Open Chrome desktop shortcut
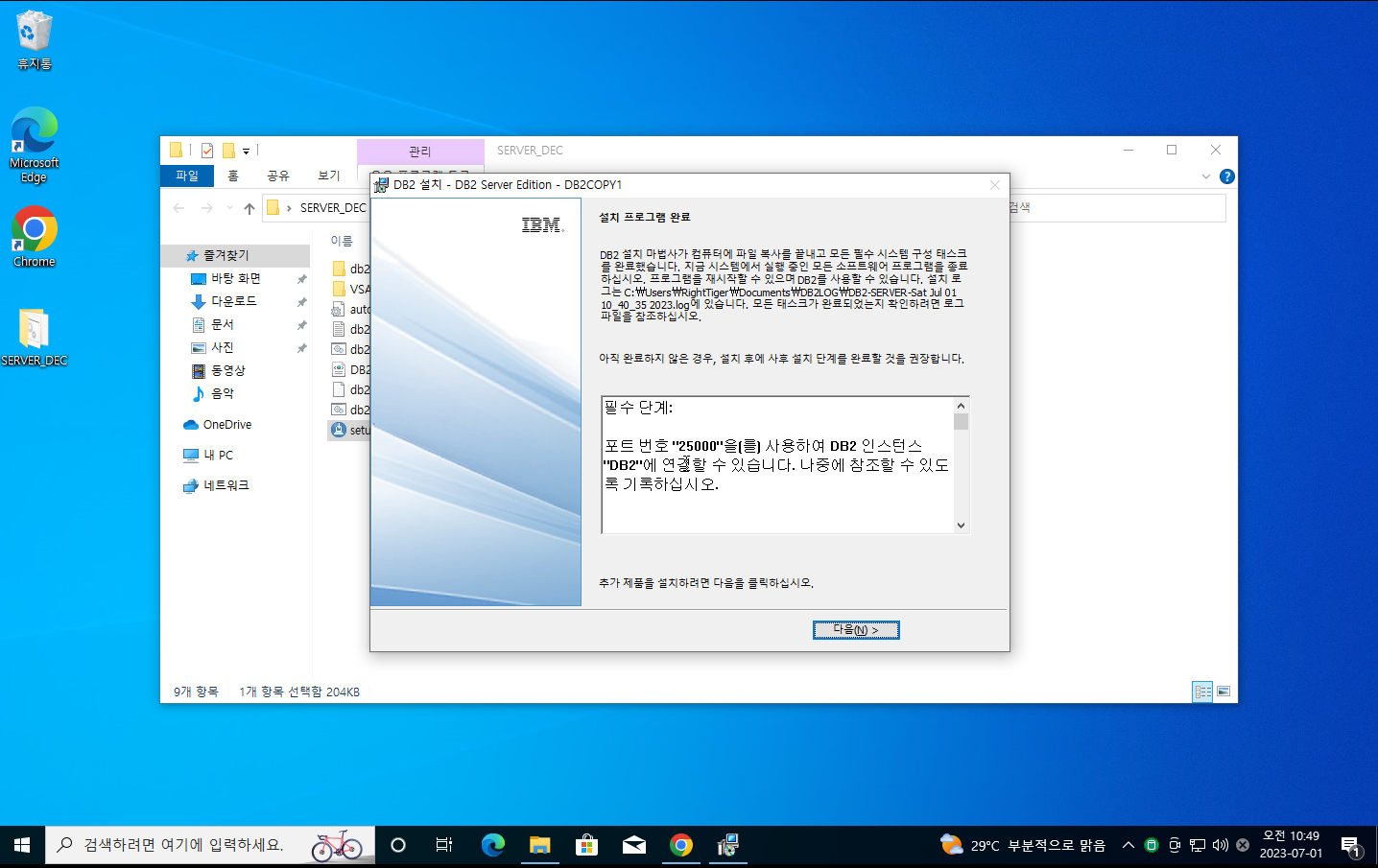Image resolution: width=1378 pixels, height=868 pixels. coord(35,236)
